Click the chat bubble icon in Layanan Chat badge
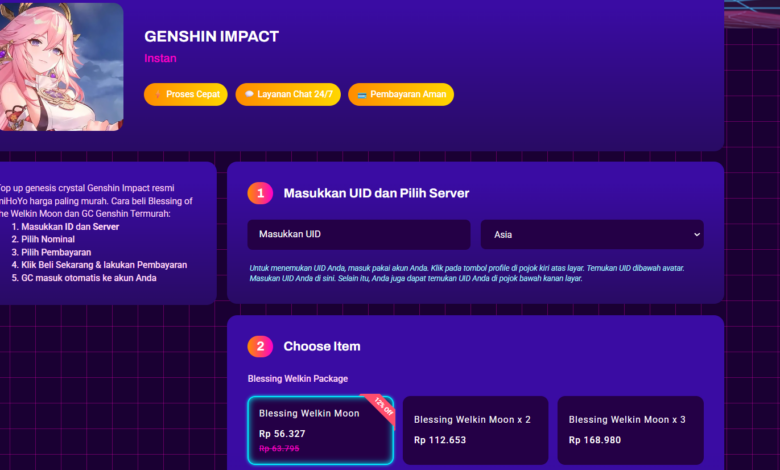Screen dimensions: 780x470 249,94
